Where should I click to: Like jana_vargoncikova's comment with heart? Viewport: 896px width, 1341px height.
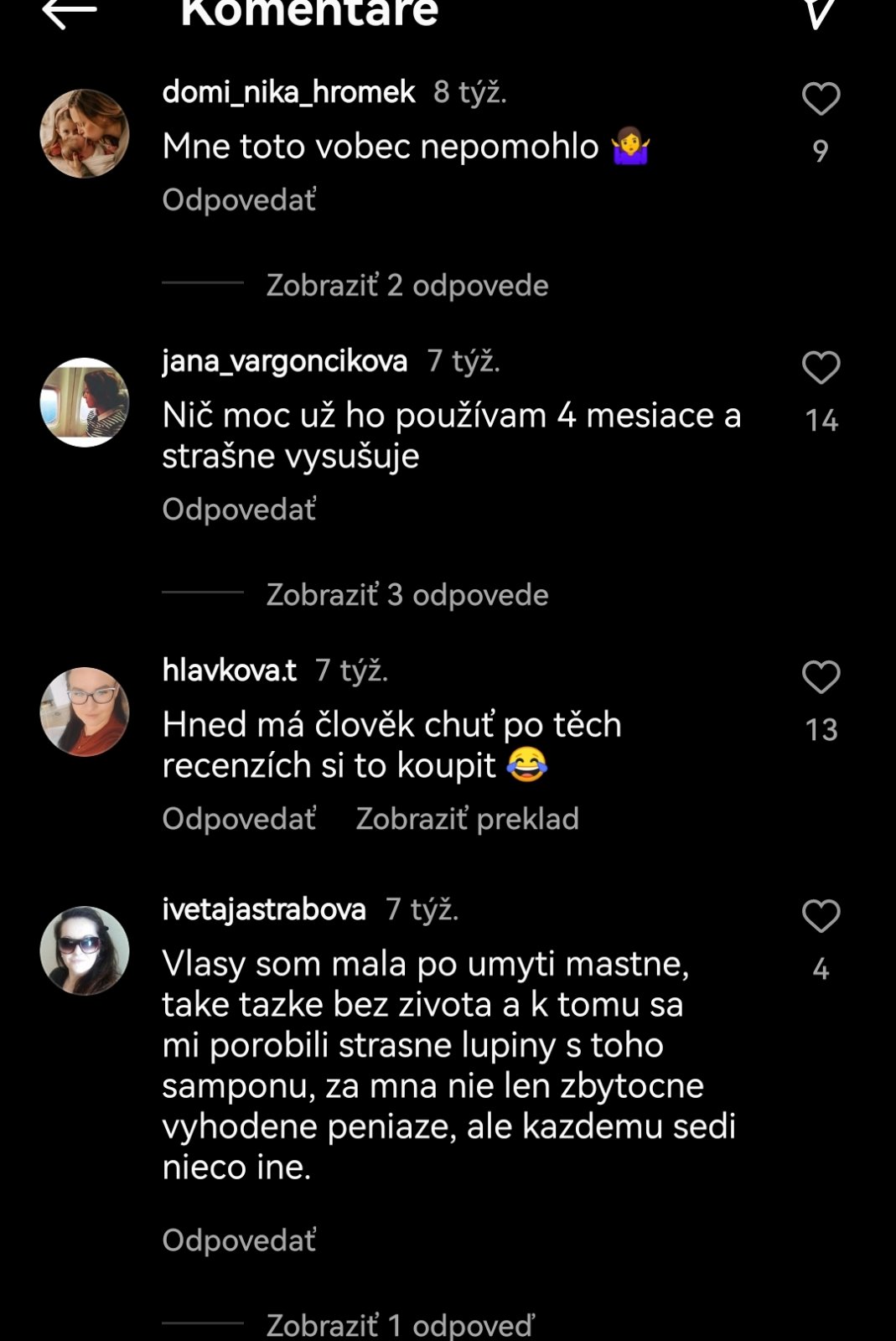[821, 368]
